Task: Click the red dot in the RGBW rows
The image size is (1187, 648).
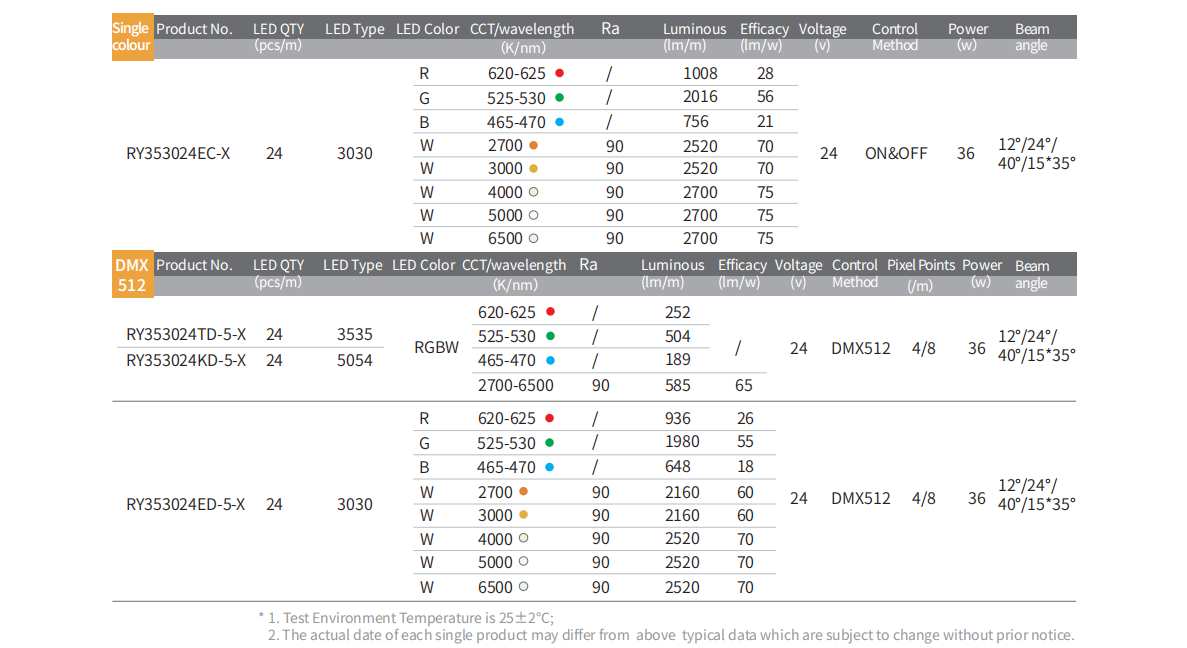Action: pos(549,312)
